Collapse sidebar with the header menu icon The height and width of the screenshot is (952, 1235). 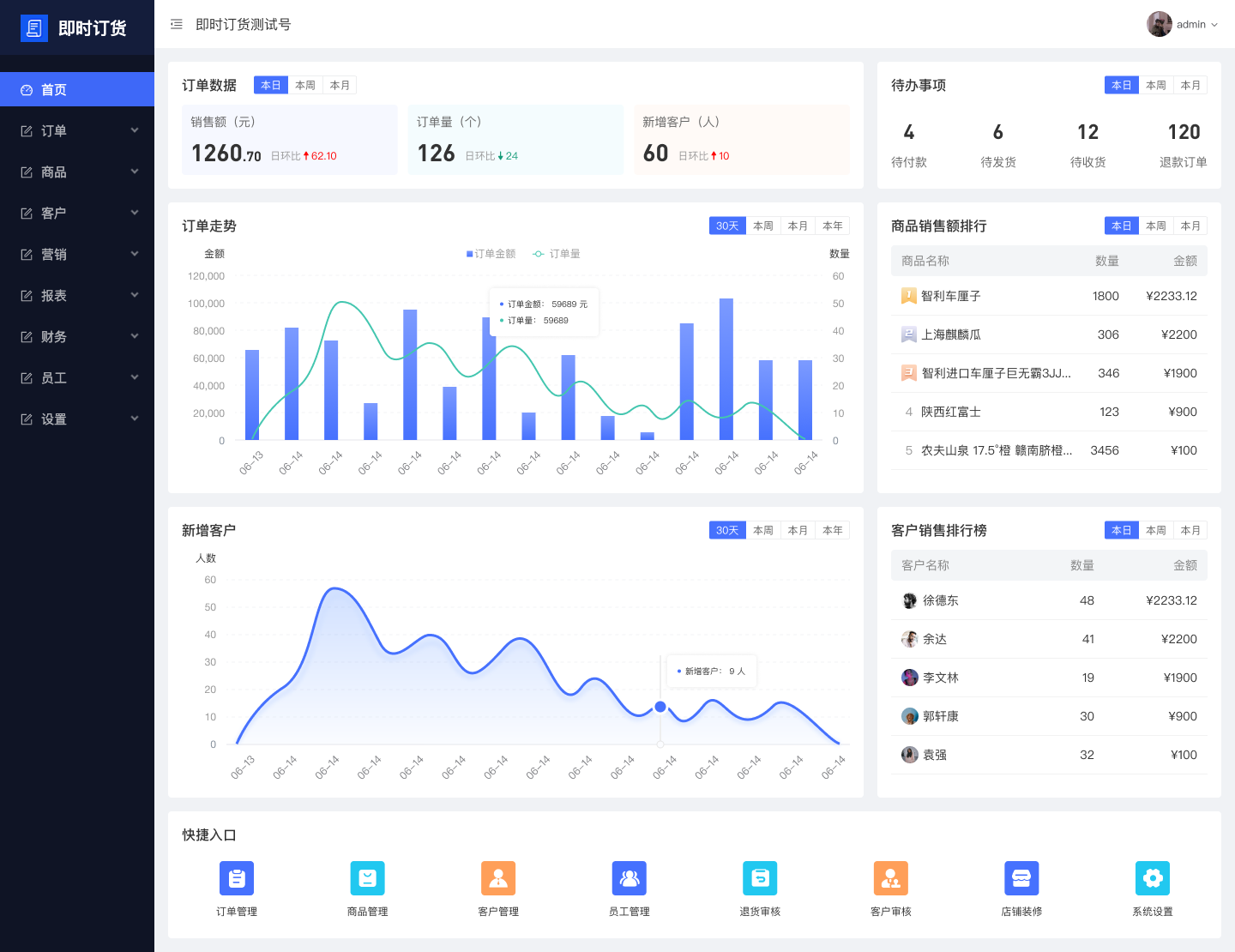(177, 25)
